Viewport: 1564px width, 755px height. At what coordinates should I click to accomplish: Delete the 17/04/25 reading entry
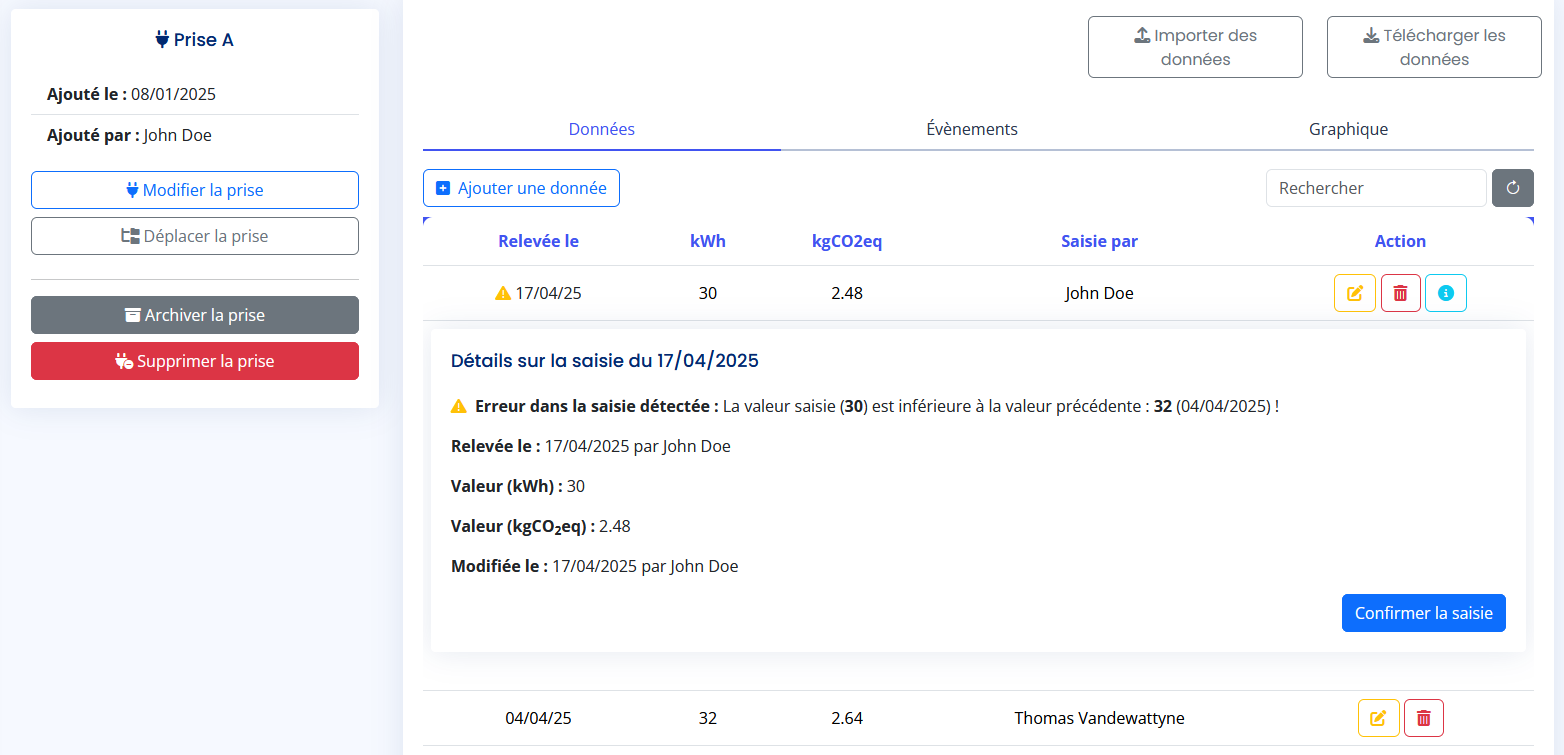click(x=1400, y=293)
